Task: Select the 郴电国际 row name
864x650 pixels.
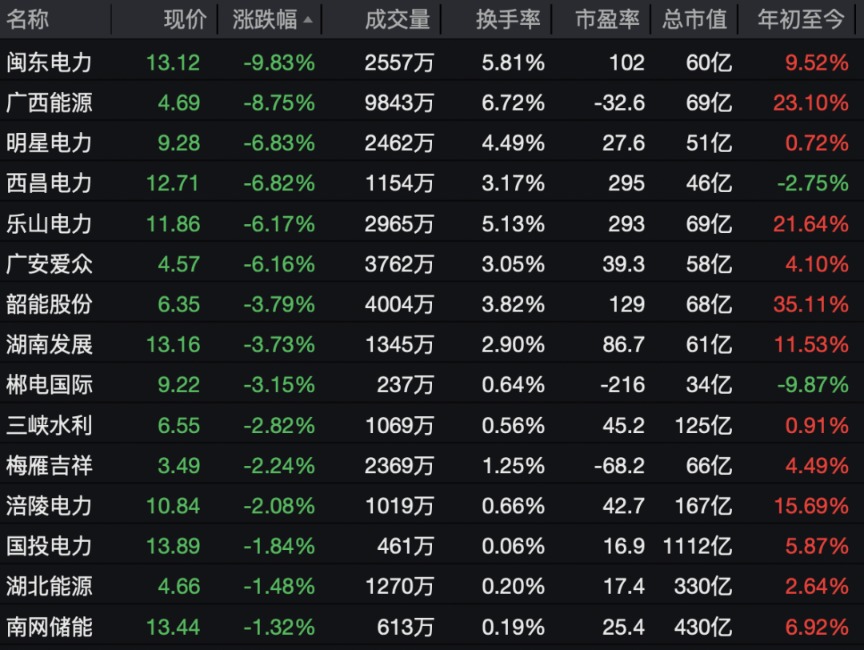Action: tap(49, 384)
